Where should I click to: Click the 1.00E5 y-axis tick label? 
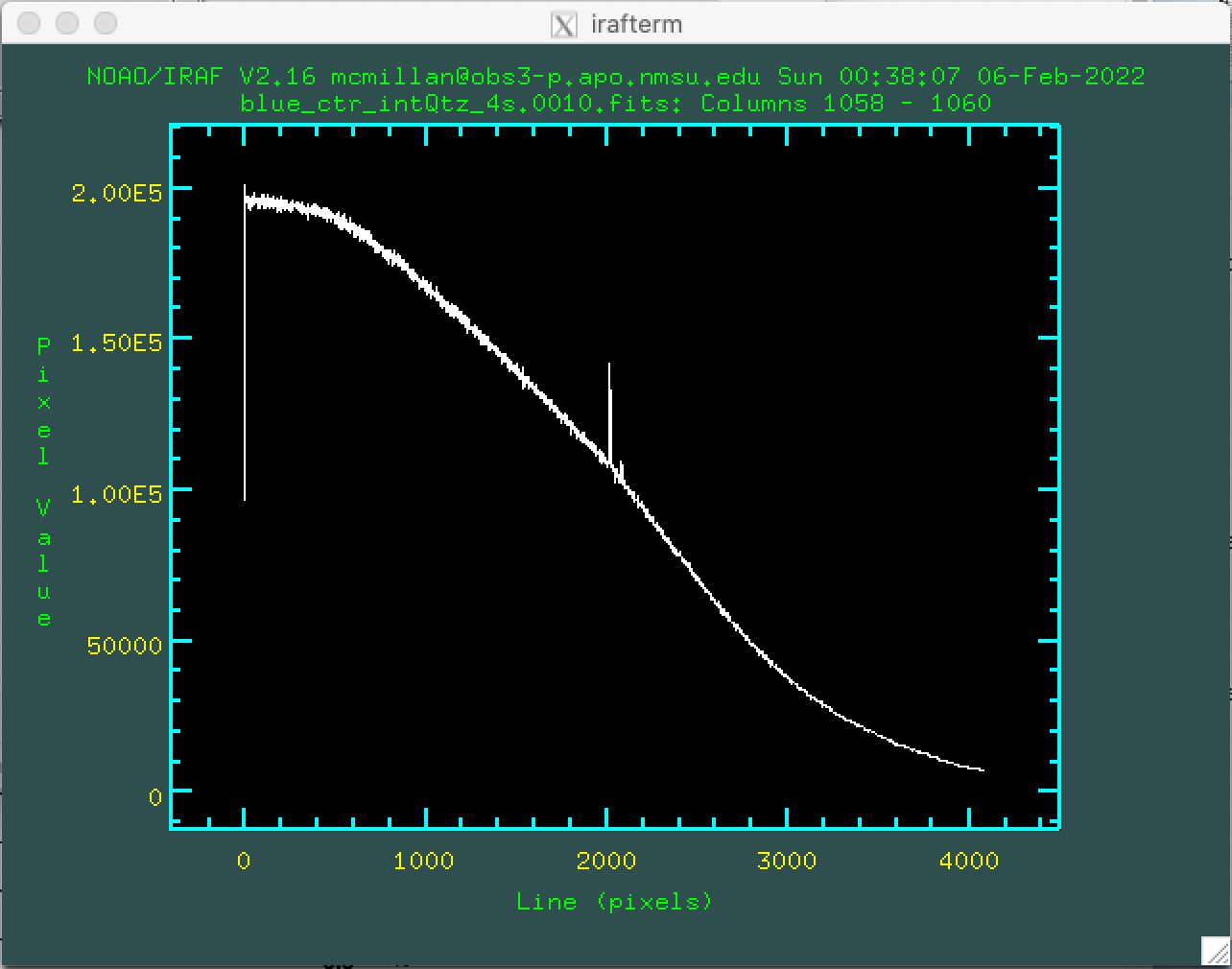point(116,494)
